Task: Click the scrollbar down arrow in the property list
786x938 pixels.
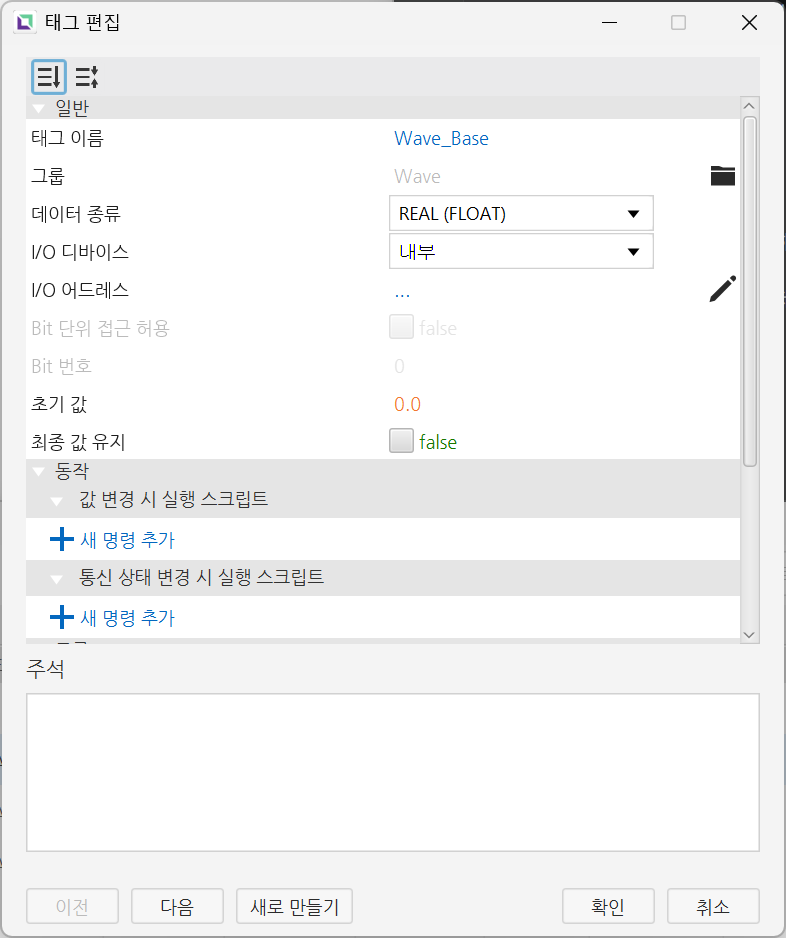Action: coord(750,635)
